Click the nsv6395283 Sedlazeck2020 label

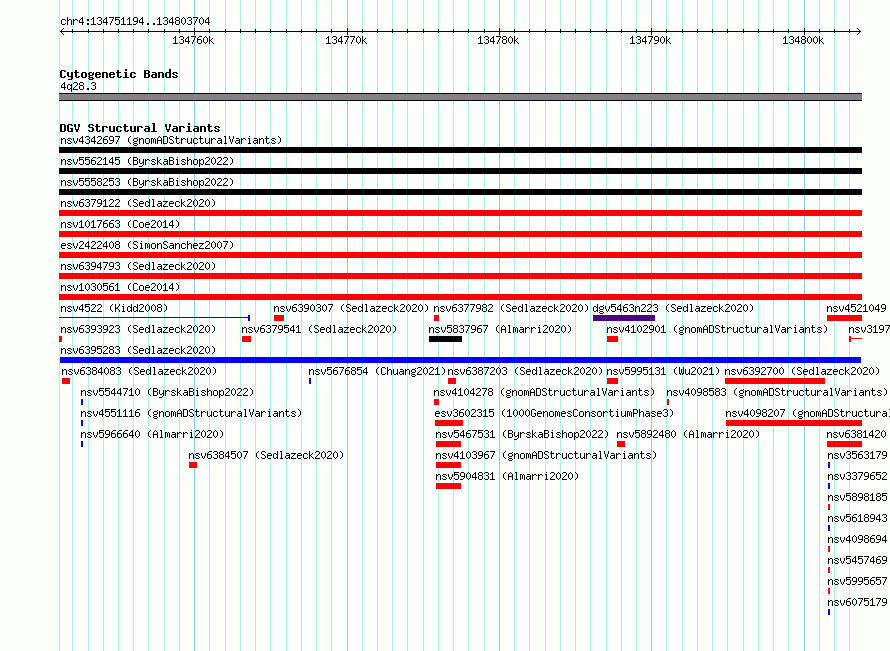138,350
